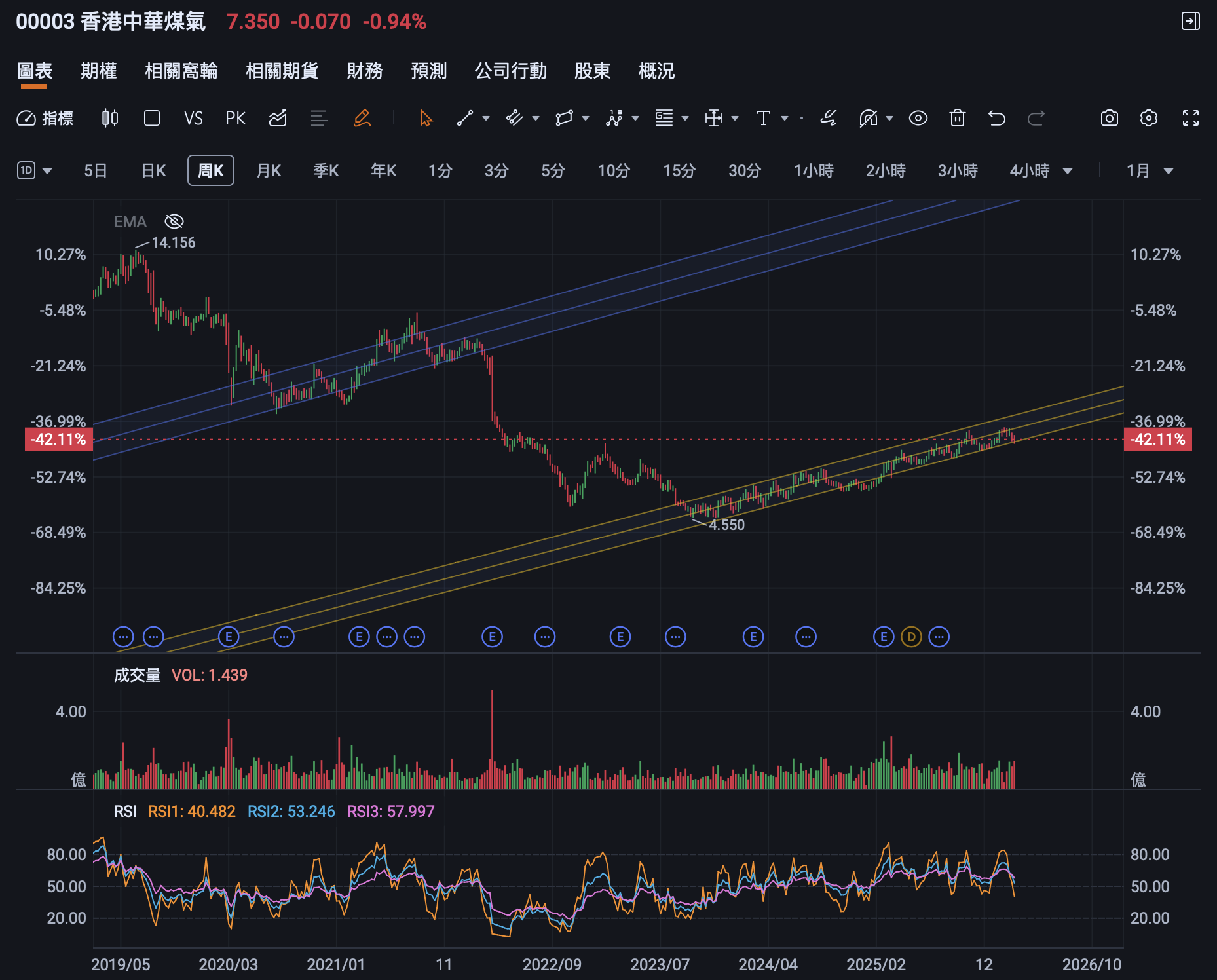Expand more intervals after 4小時
This screenshot has height=980, width=1217.
point(1068,171)
